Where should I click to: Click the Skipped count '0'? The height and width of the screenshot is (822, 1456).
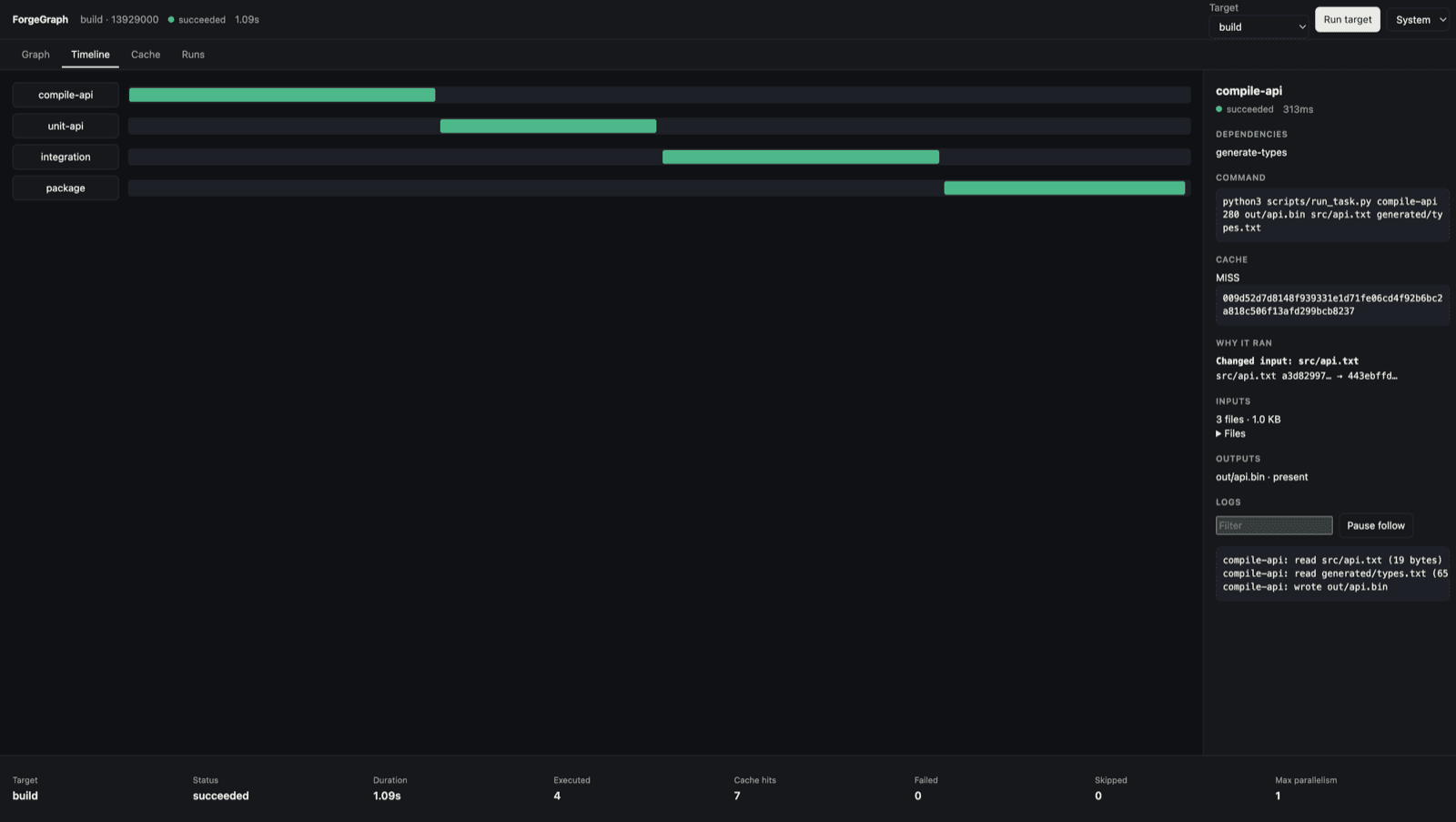coord(1098,796)
